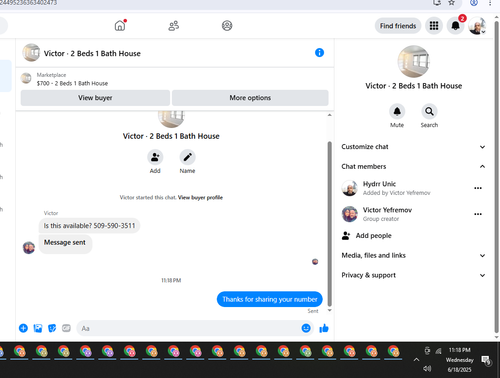
Task: Click the Name edit pencil icon
Action: [187, 157]
